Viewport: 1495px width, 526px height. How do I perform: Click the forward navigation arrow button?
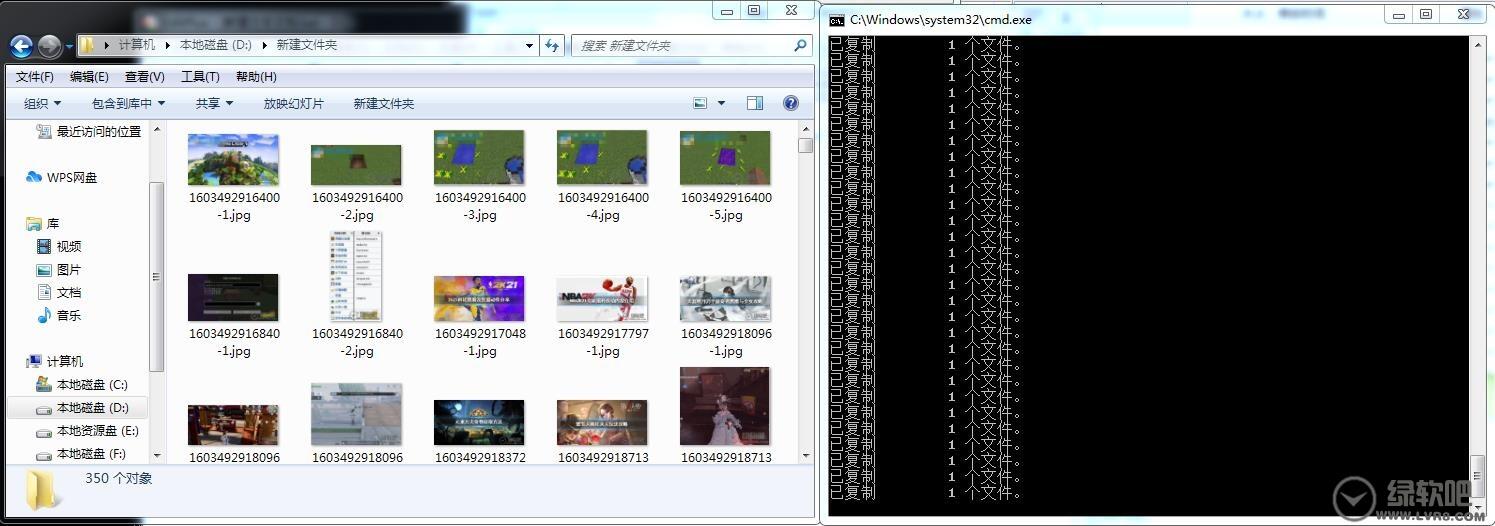click(x=49, y=46)
